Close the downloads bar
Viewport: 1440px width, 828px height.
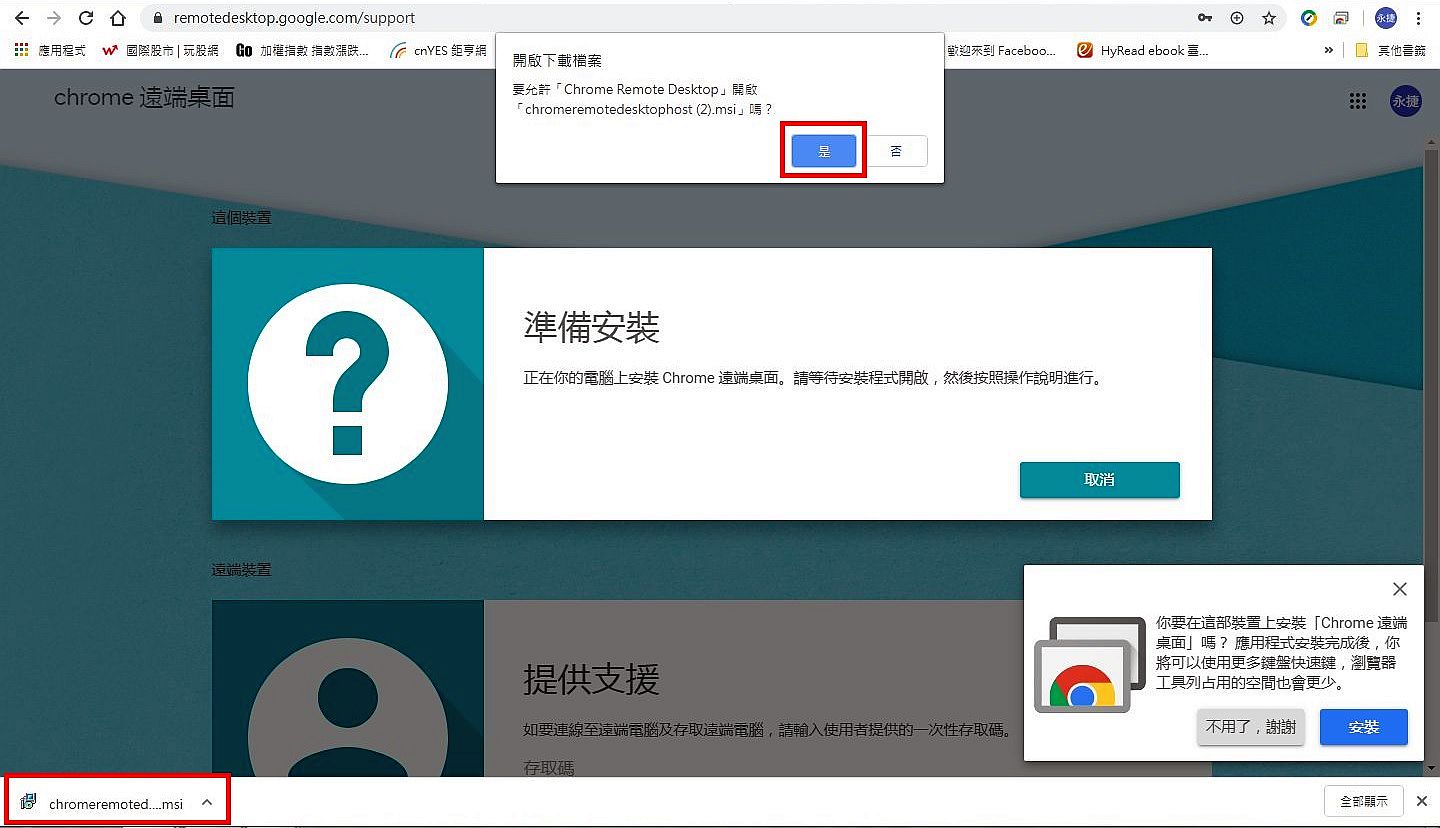pos(1421,801)
